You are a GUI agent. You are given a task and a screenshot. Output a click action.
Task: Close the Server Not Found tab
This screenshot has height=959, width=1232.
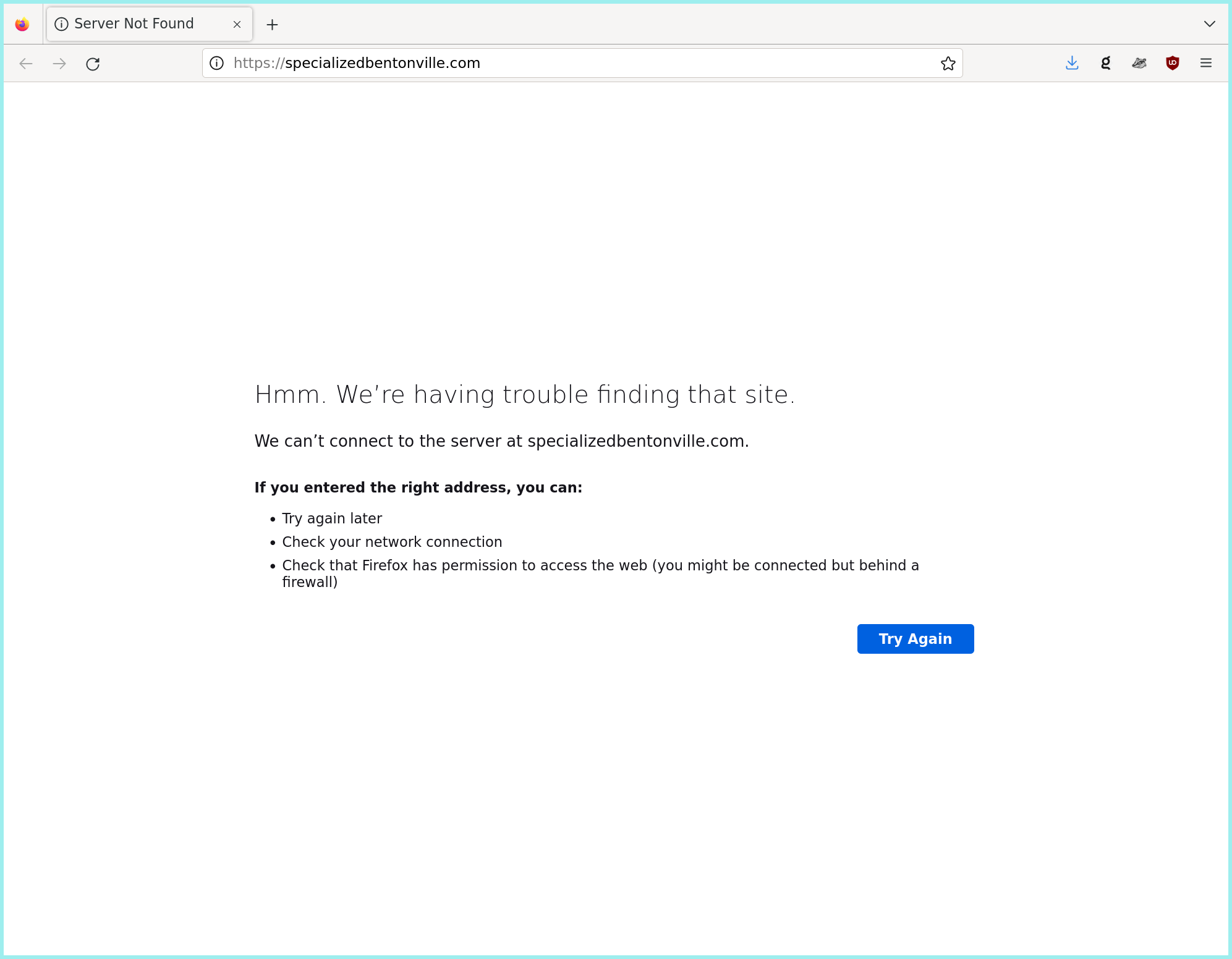[237, 25]
